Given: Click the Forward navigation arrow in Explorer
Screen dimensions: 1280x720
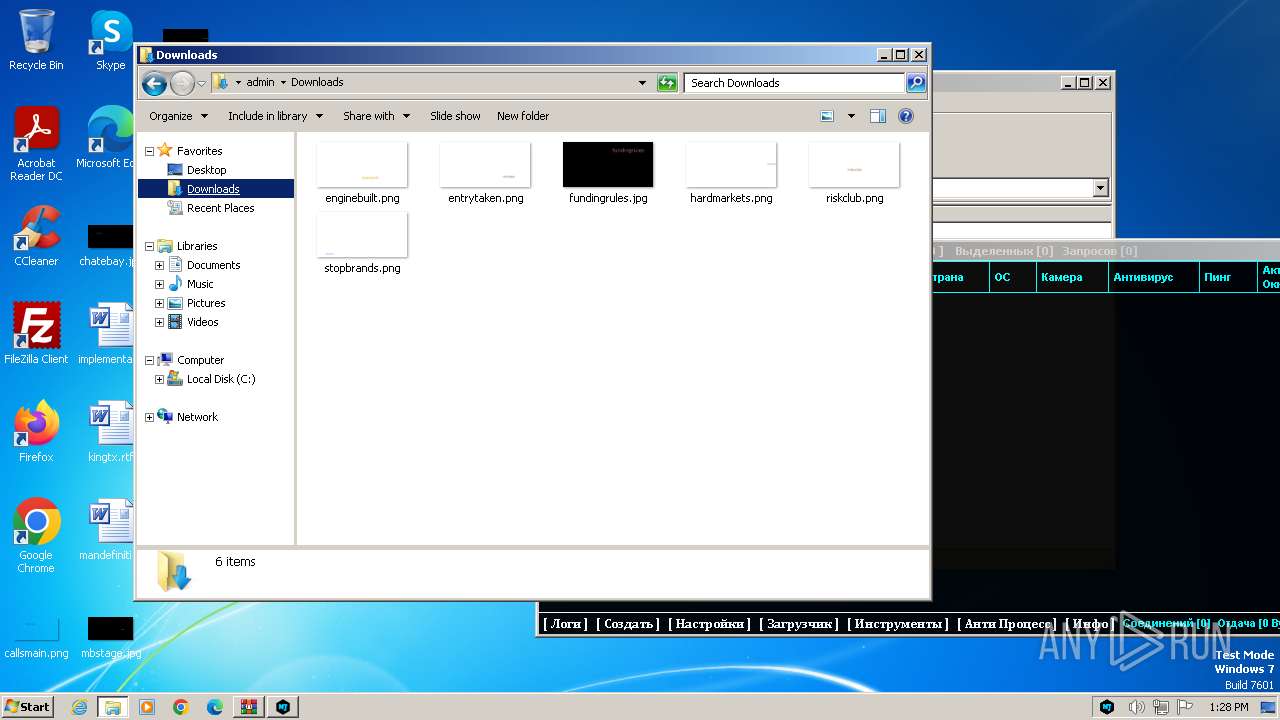Looking at the screenshot, I should 182,83.
